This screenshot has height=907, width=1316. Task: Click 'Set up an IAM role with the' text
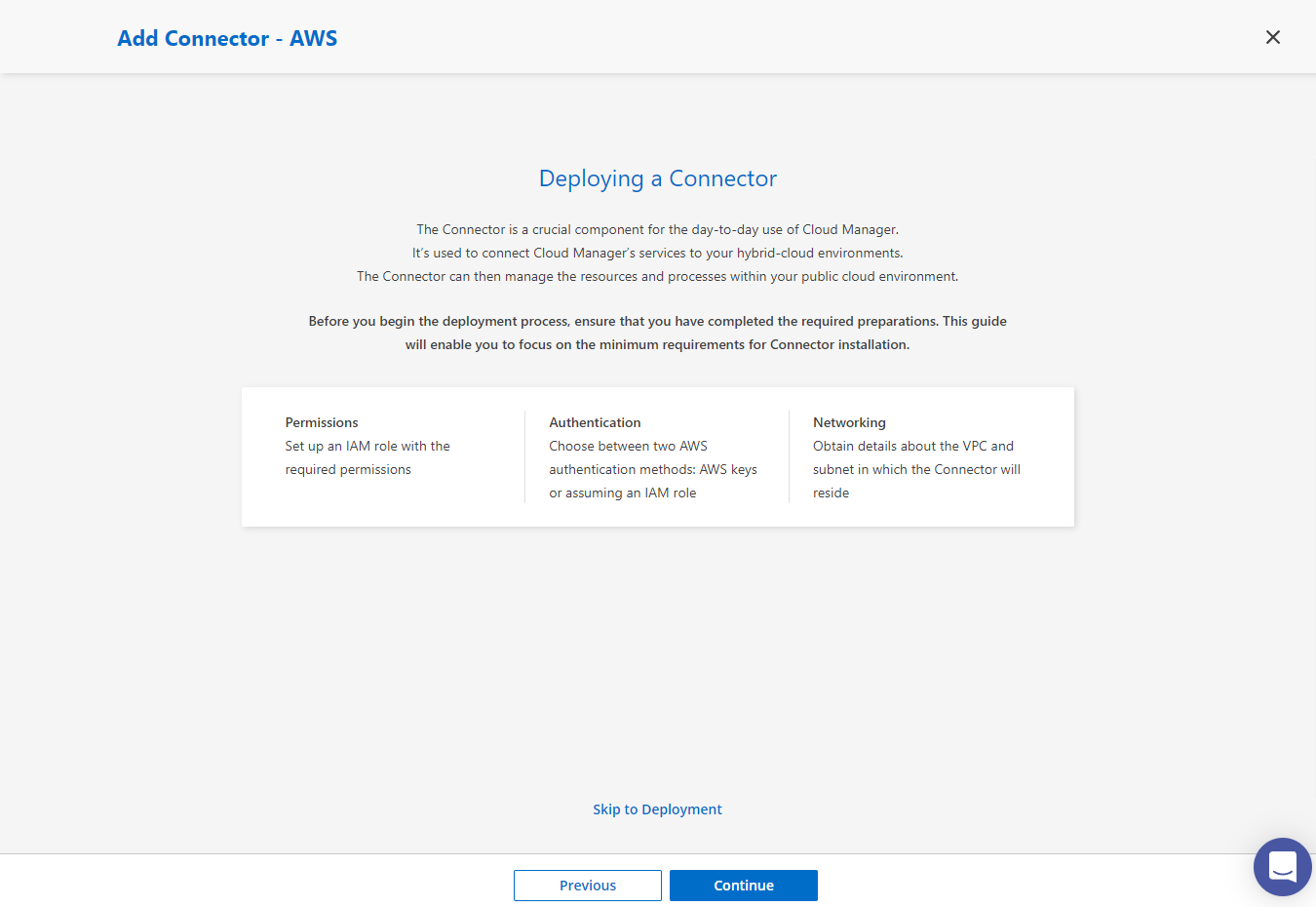click(368, 446)
